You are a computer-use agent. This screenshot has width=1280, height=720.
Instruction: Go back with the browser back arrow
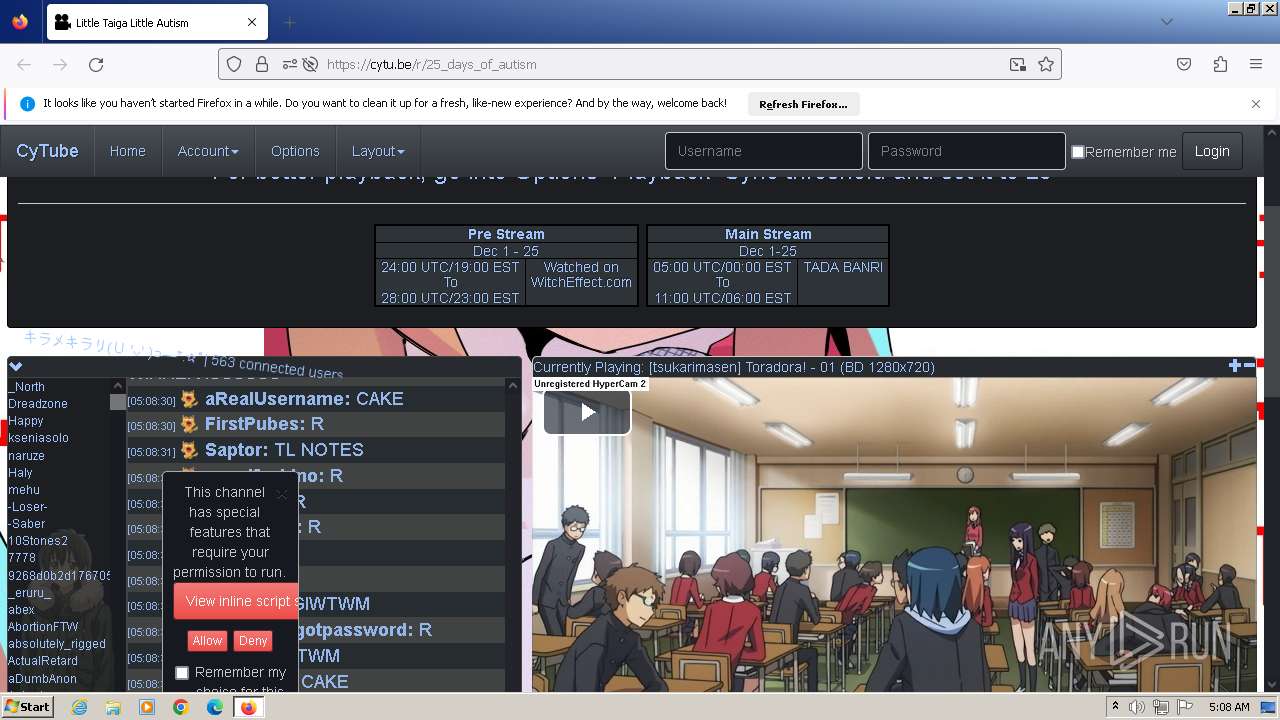pyautogui.click(x=24, y=64)
